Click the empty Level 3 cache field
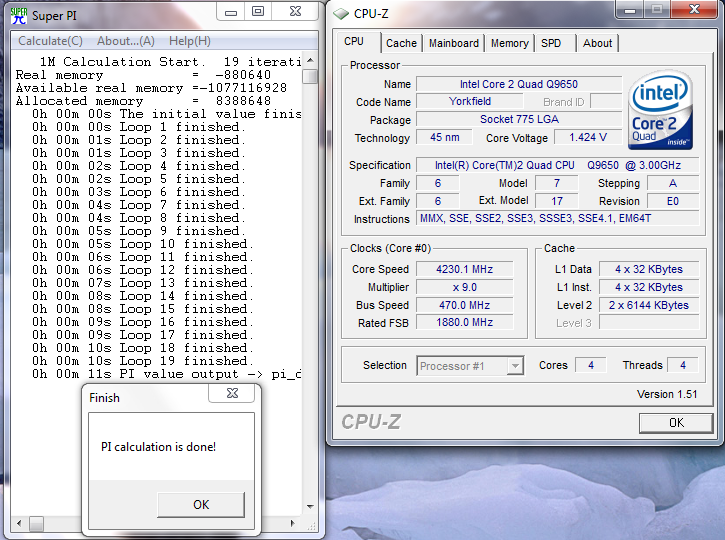 pyautogui.click(x=649, y=323)
